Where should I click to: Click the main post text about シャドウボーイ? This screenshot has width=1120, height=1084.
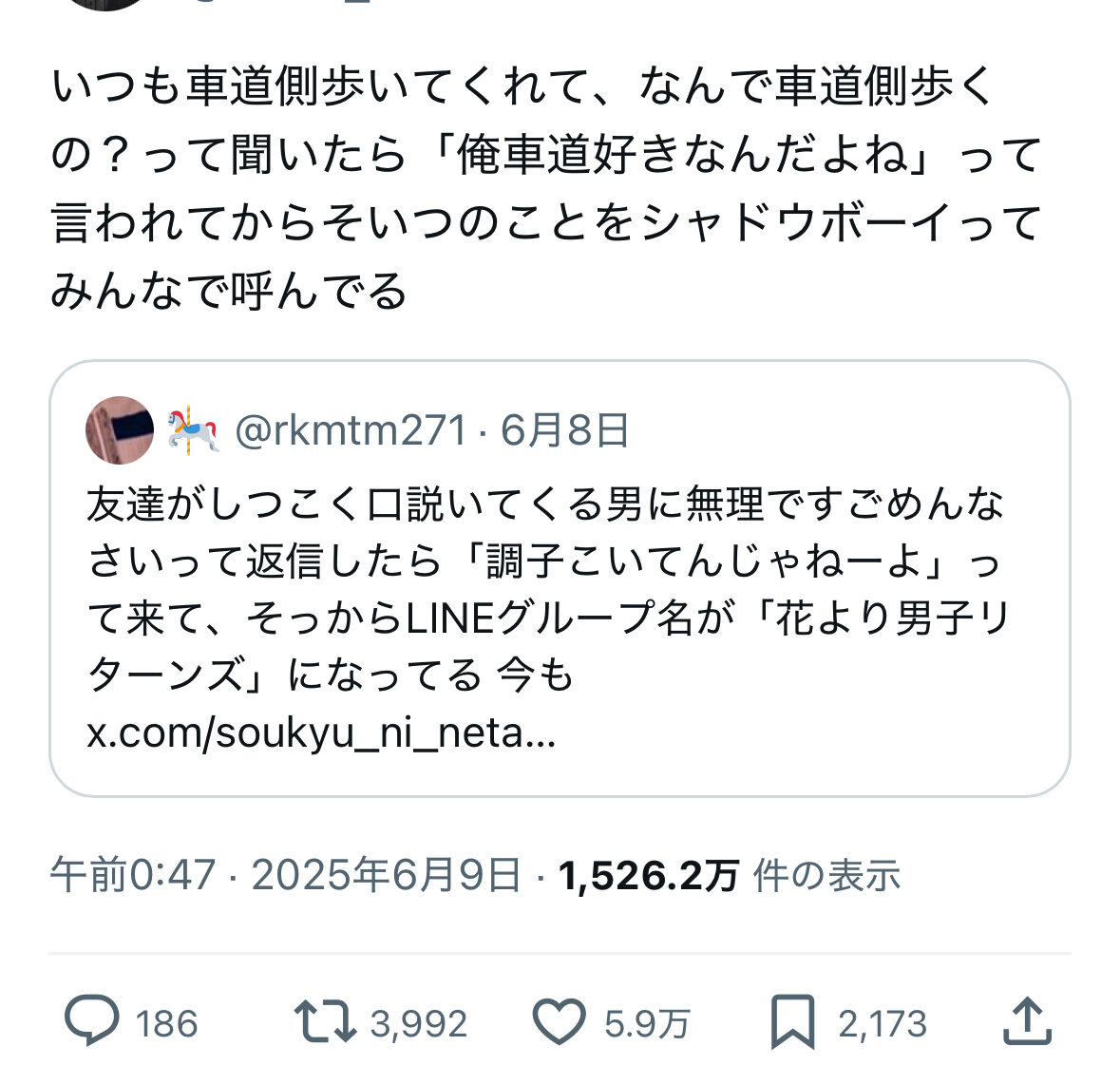tap(546, 188)
